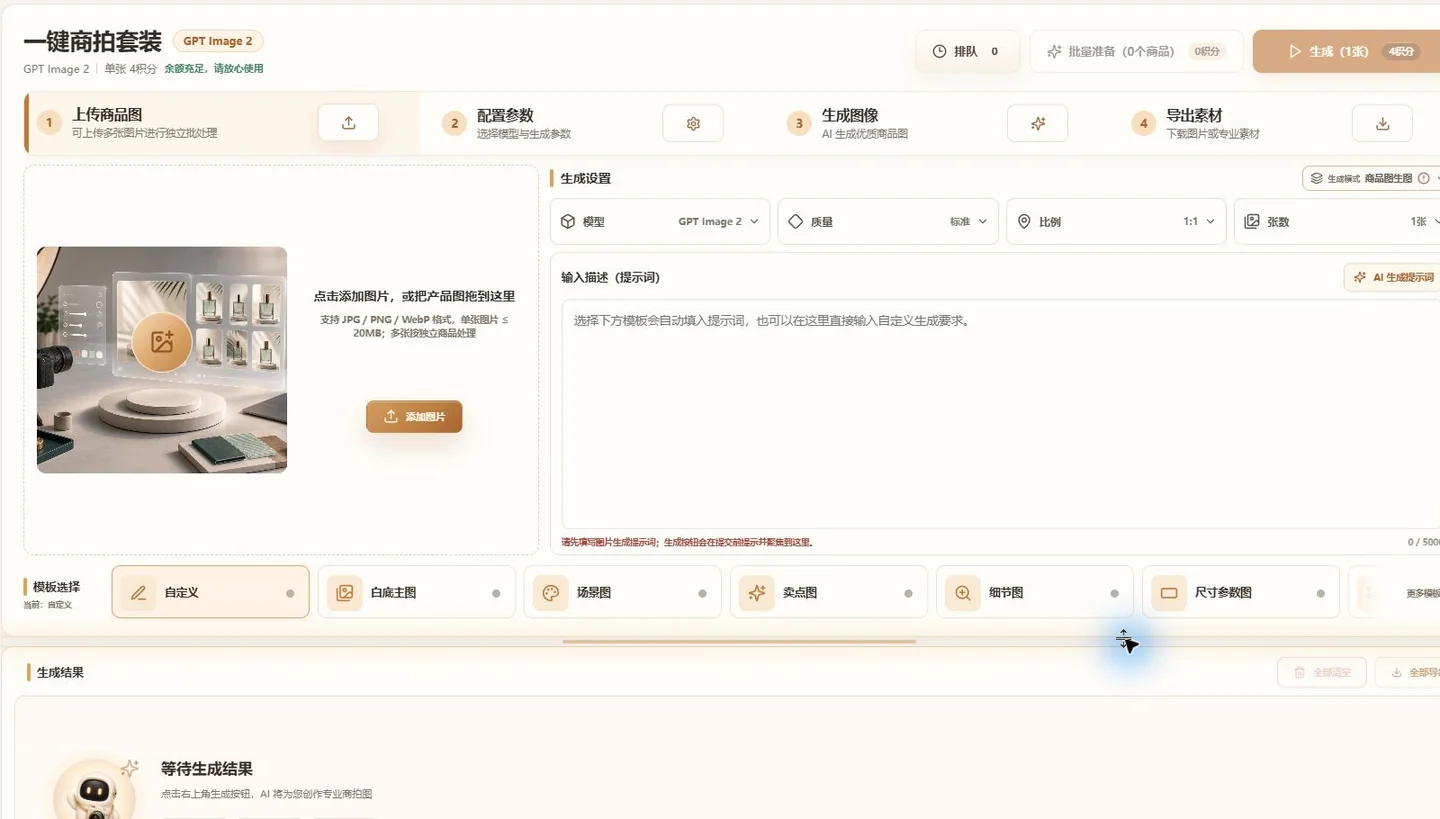Screen dimensions: 1440x819
Task: Select the 卖点图 template radio dot
Action: point(908,593)
